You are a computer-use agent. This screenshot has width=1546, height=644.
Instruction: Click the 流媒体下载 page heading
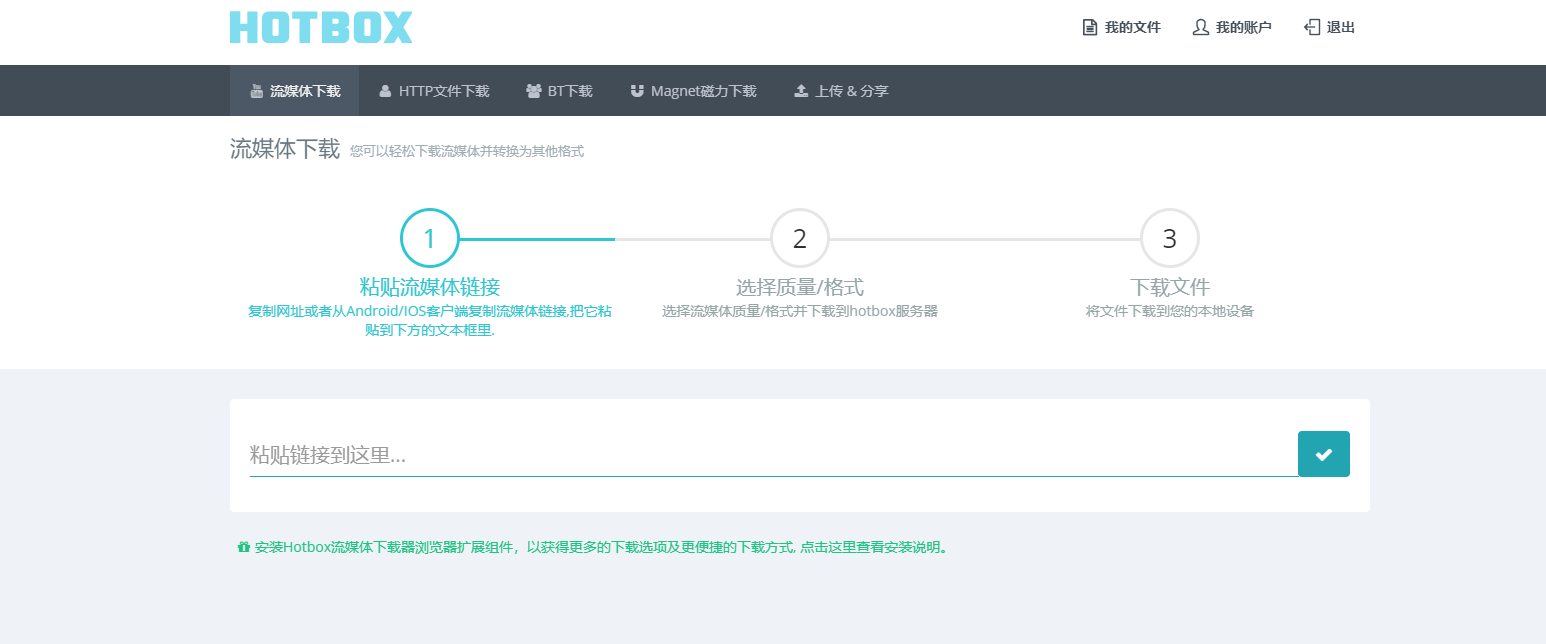(285, 149)
